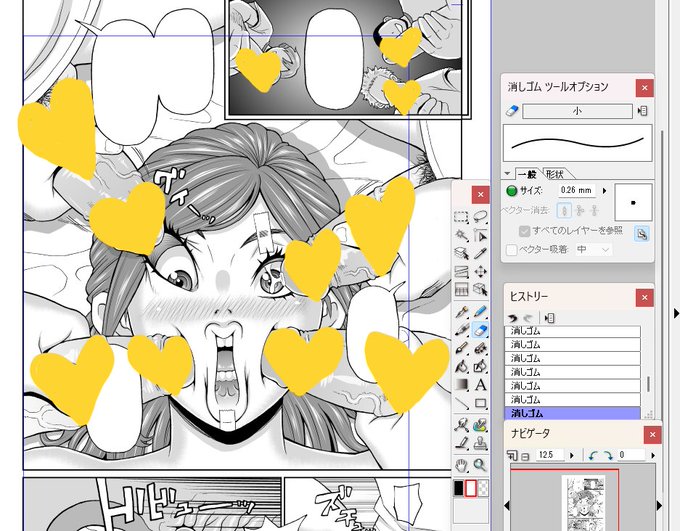
Task: Edit the navigator zoom field 12.5
Action: point(550,455)
